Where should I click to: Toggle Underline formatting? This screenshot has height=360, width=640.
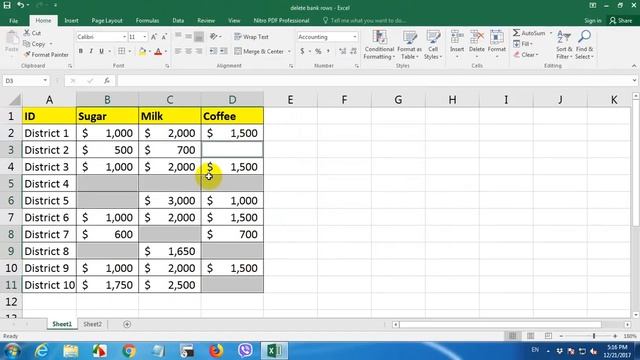[101, 51]
